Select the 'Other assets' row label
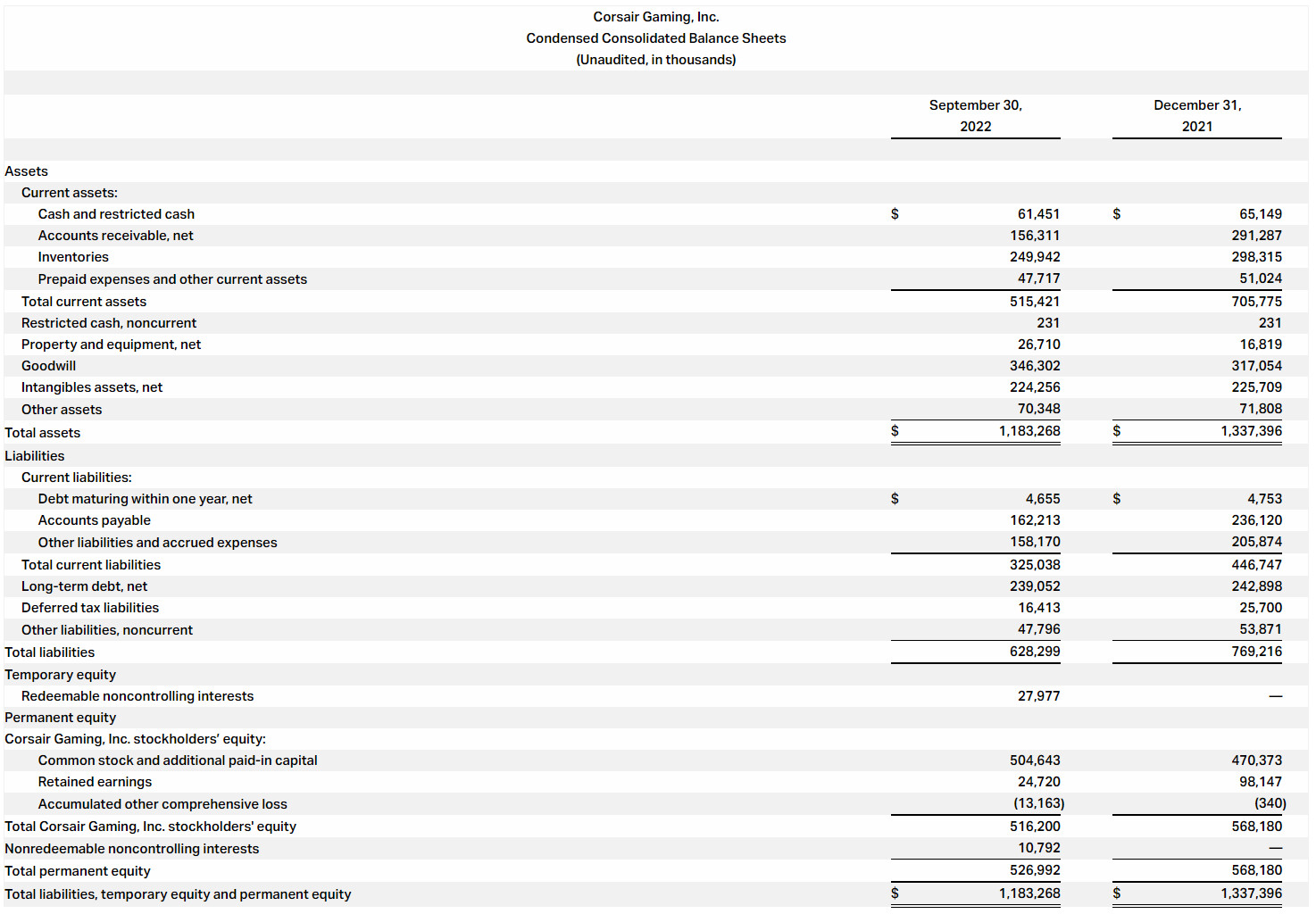Viewport: 1316px width, 914px height. [62, 410]
